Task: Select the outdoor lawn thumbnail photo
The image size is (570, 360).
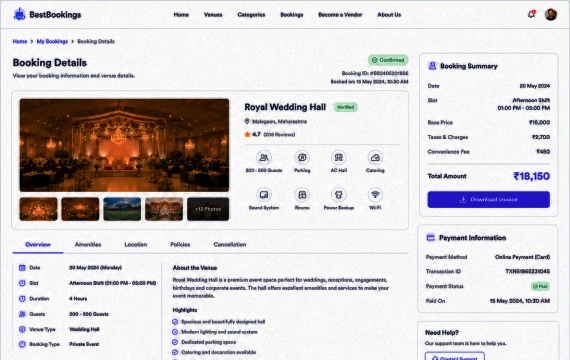Action: coord(122,209)
